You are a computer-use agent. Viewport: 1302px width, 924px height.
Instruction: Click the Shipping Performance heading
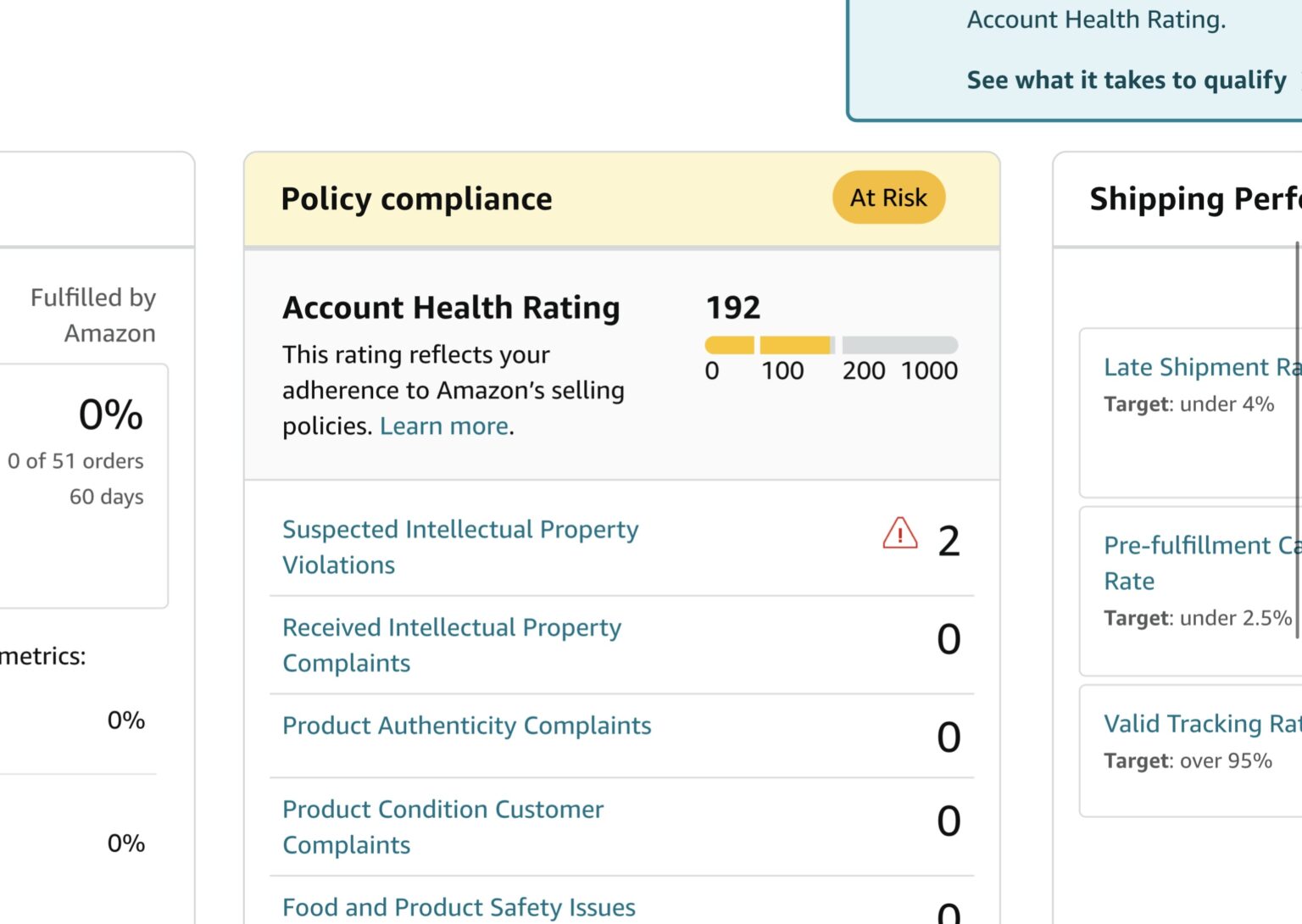tap(1195, 199)
